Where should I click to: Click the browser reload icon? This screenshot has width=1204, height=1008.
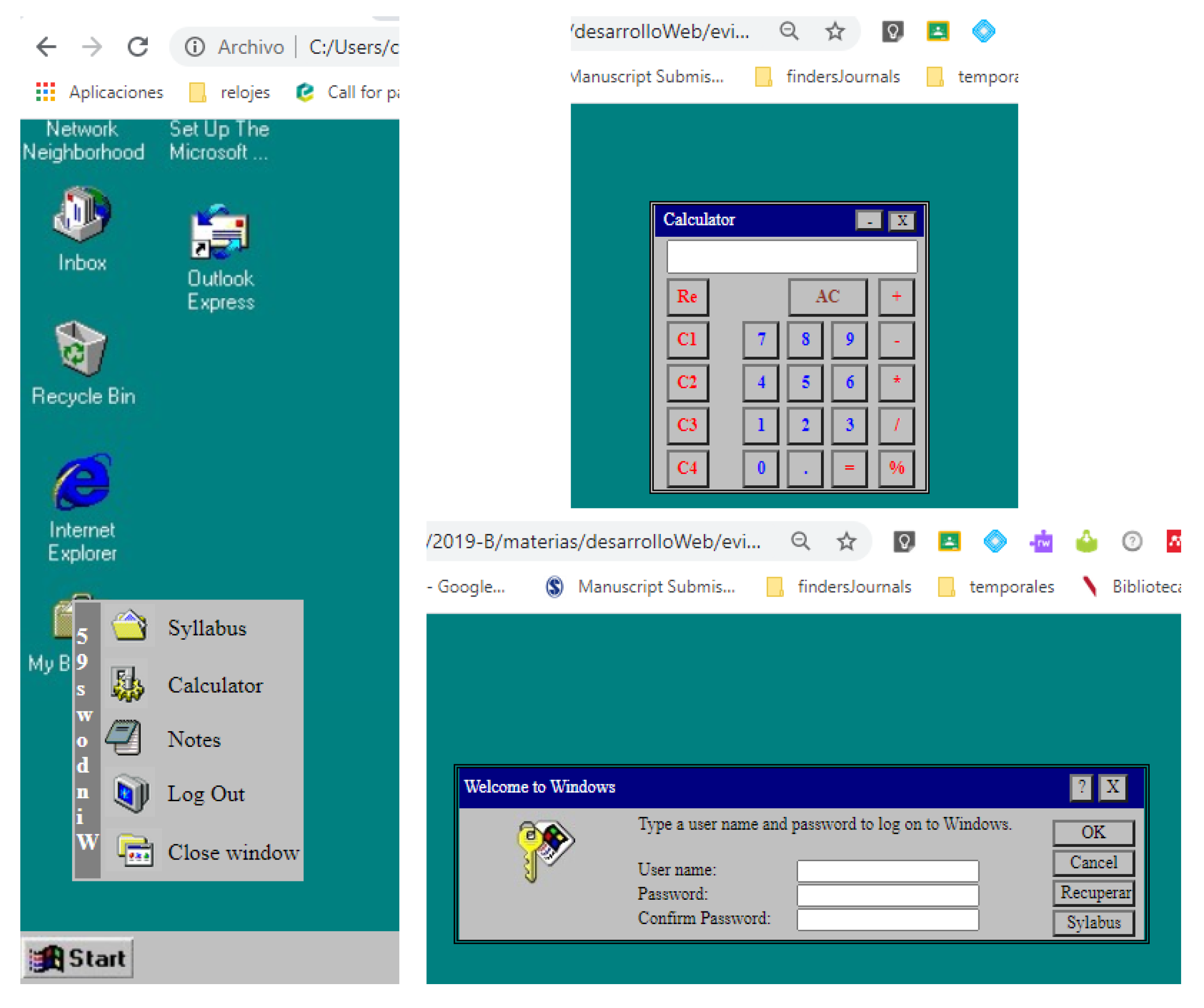click(138, 46)
